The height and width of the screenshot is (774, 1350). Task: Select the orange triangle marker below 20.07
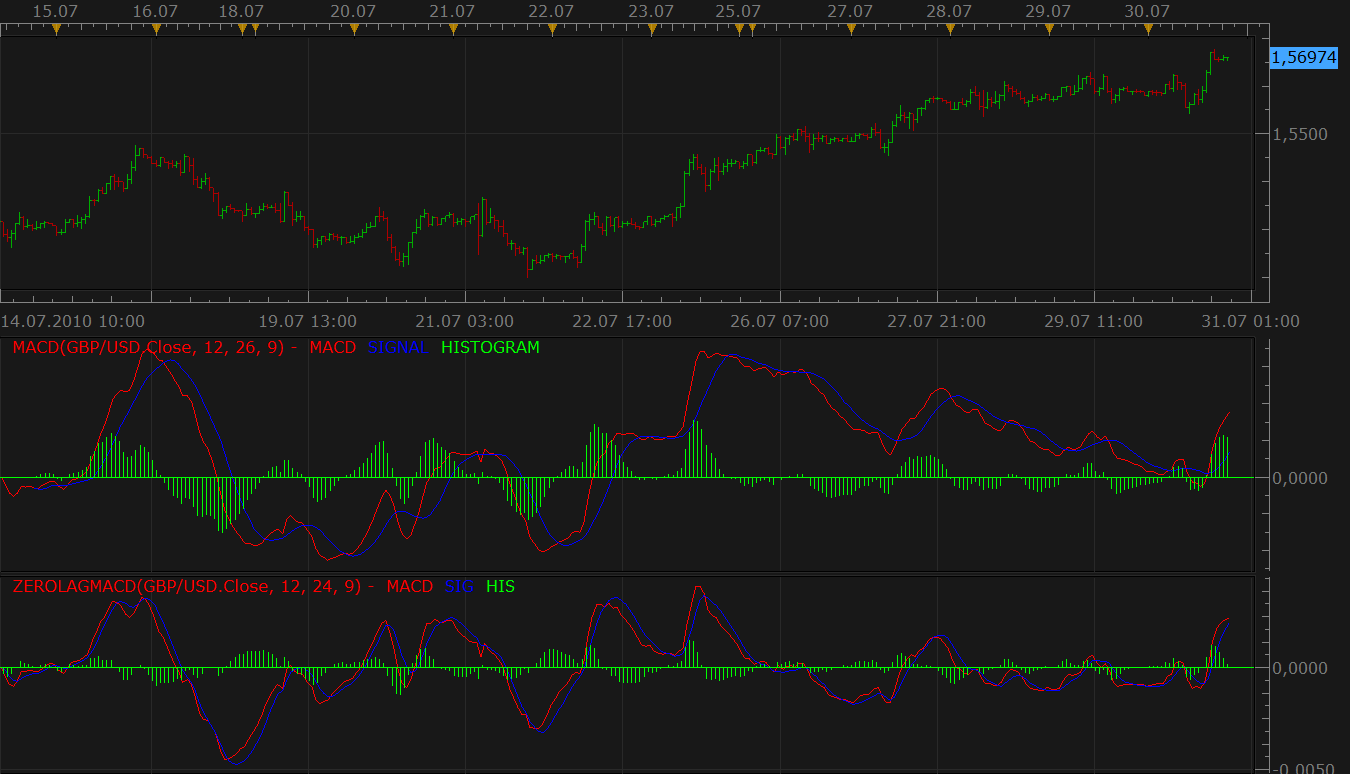point(354,29)
